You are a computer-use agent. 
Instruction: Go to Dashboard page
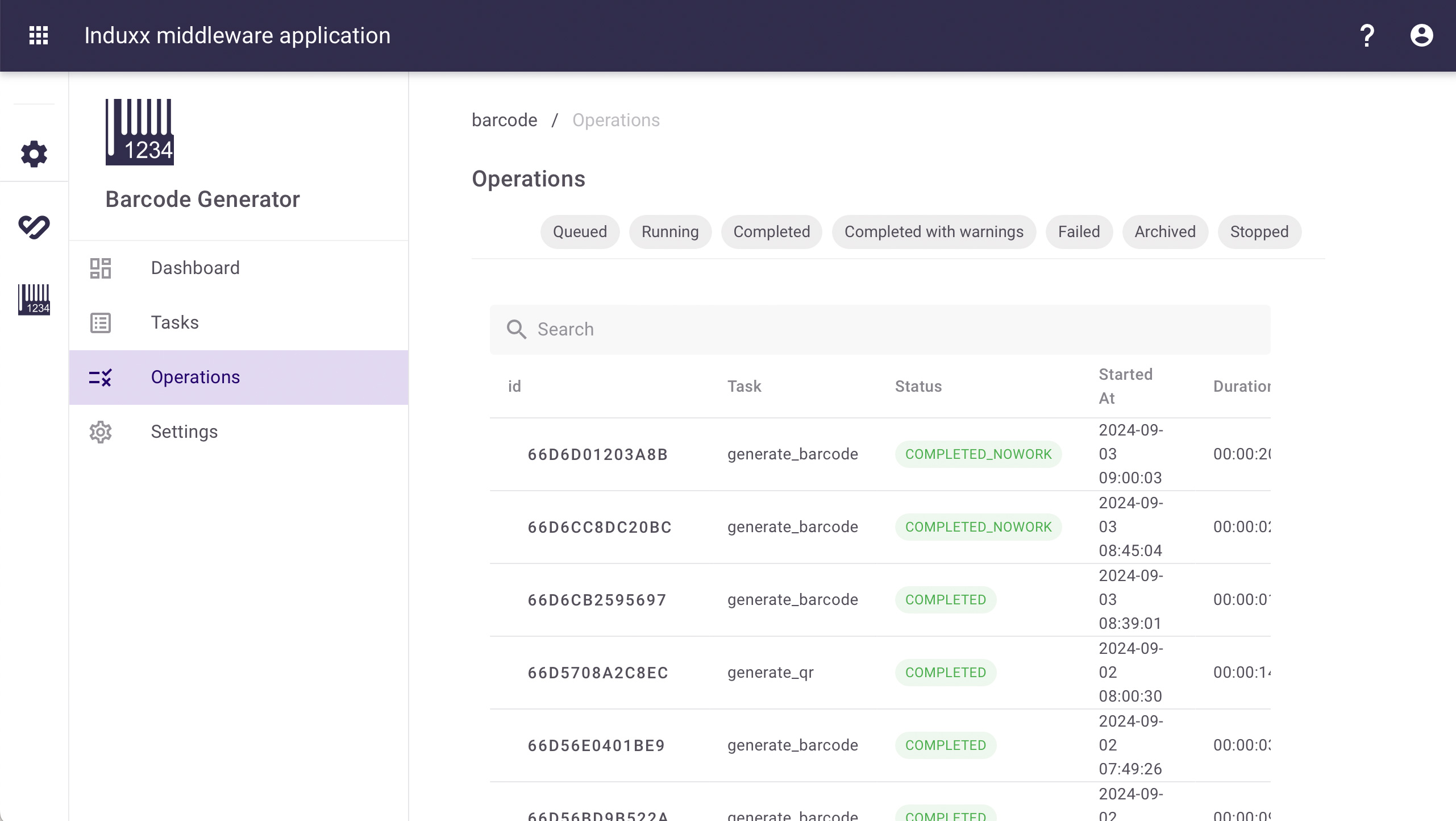[239, 268]
